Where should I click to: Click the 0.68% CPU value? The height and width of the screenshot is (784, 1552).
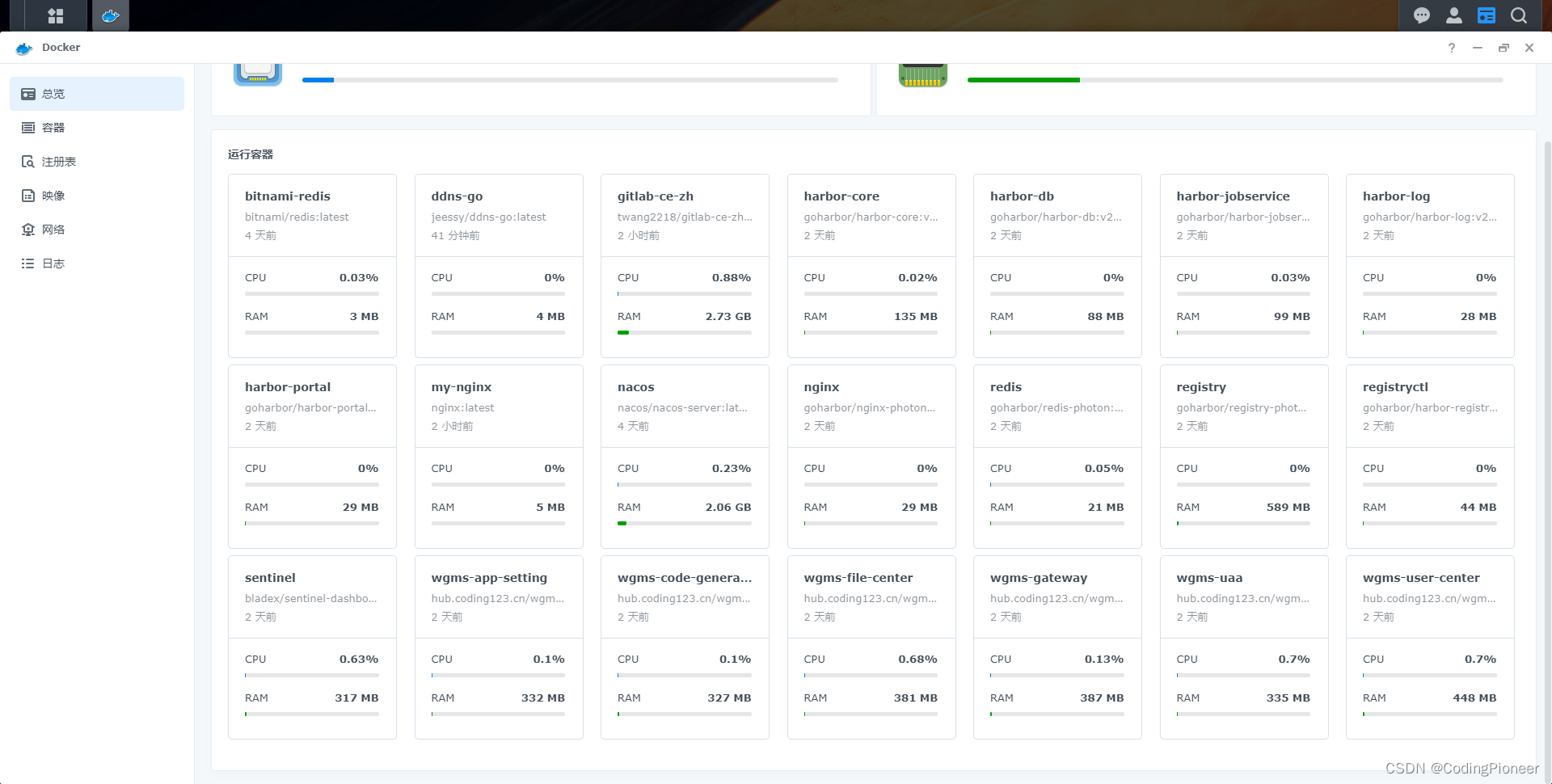pos(918,659)
